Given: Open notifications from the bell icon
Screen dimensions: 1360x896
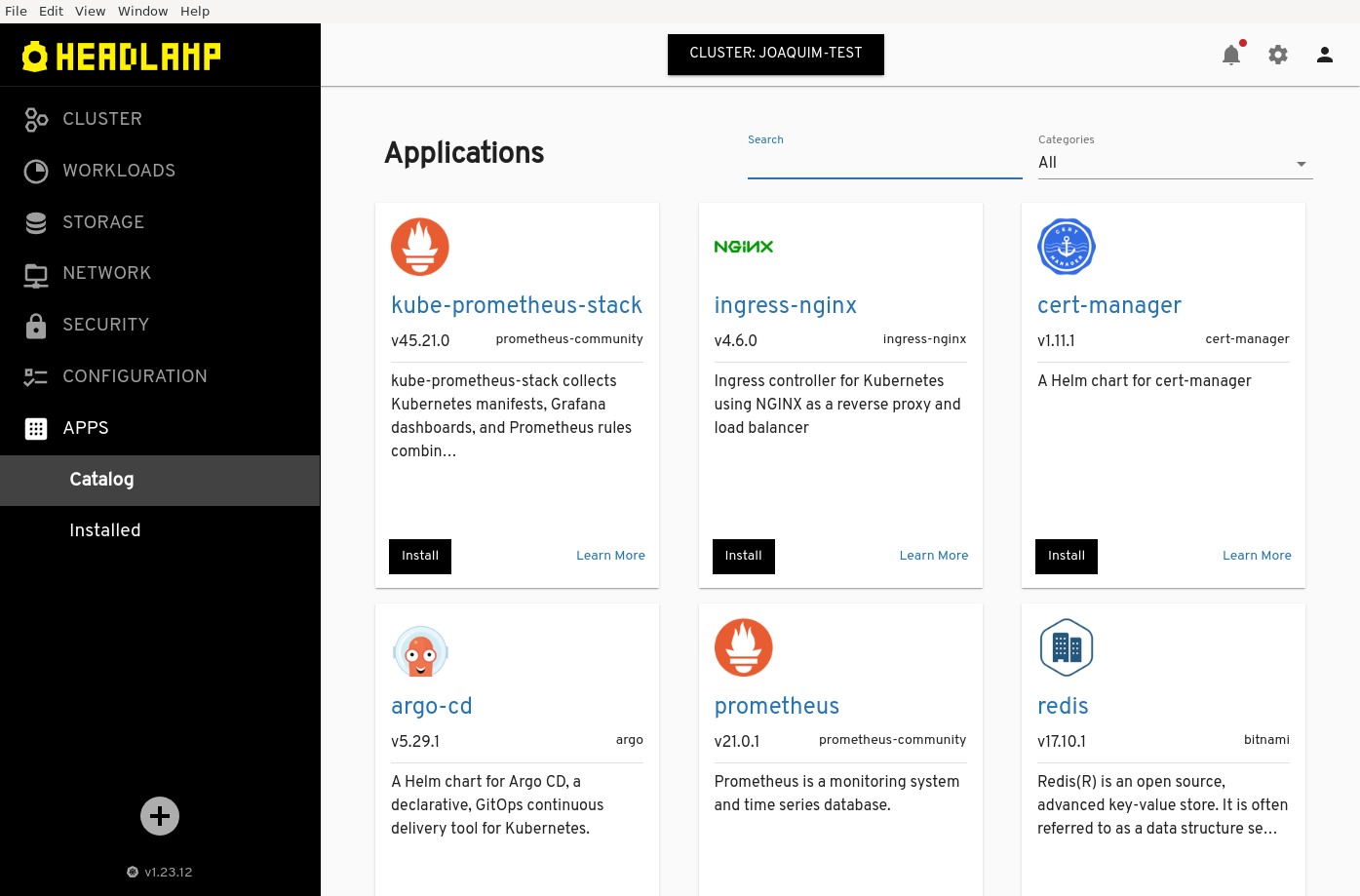Looking at the screenshot, I should coord(1230,55).
